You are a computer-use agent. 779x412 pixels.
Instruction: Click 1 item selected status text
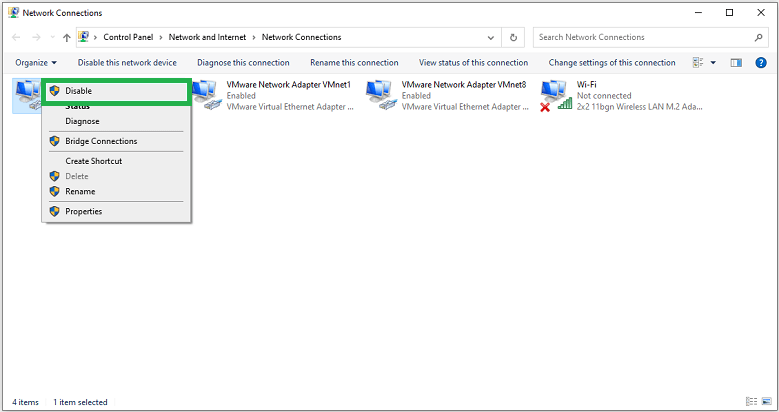(80, 402)
